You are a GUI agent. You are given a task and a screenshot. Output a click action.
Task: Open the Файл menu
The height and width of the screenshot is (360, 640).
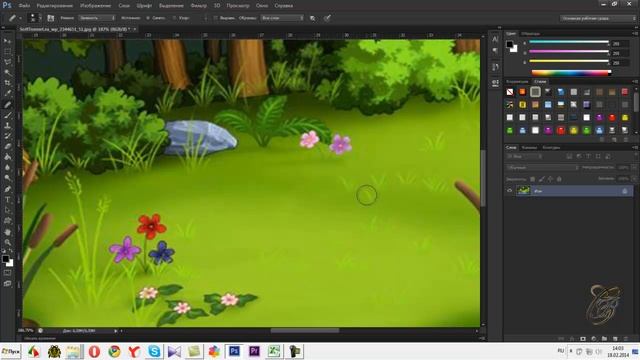coord(24,6)
